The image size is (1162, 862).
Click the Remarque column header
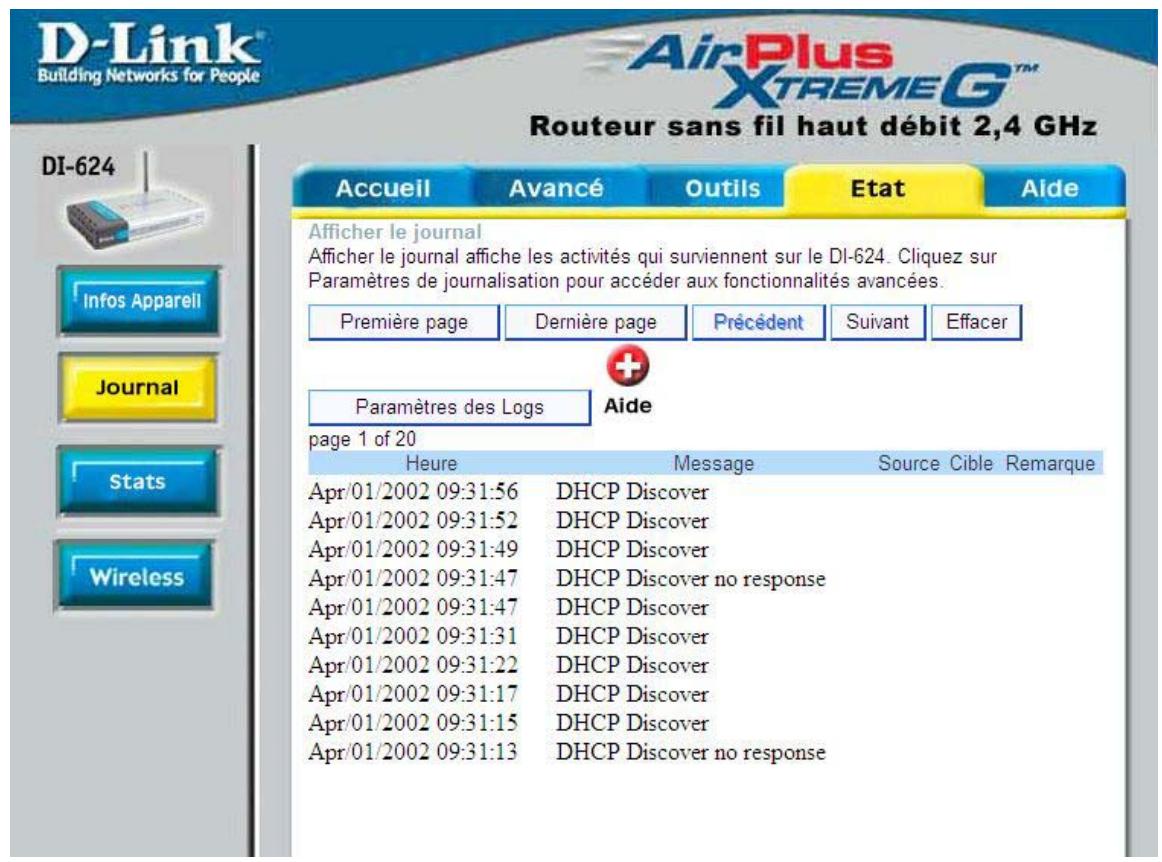[1050, 464]
